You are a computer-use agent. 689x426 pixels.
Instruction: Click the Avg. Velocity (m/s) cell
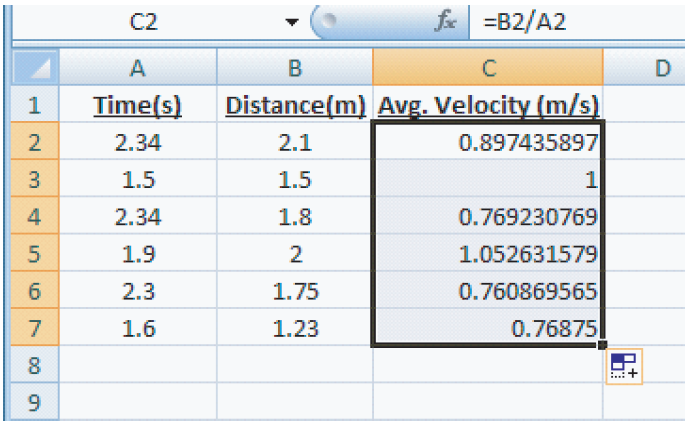pos(487,105)
